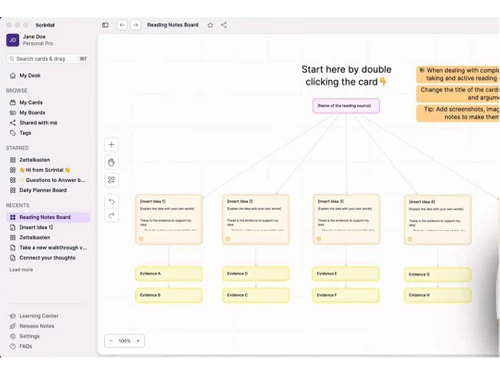The width and height of the screenshot is (500, 375).
Task: Select the Evidence F card
Action: (x=346, y=295)
